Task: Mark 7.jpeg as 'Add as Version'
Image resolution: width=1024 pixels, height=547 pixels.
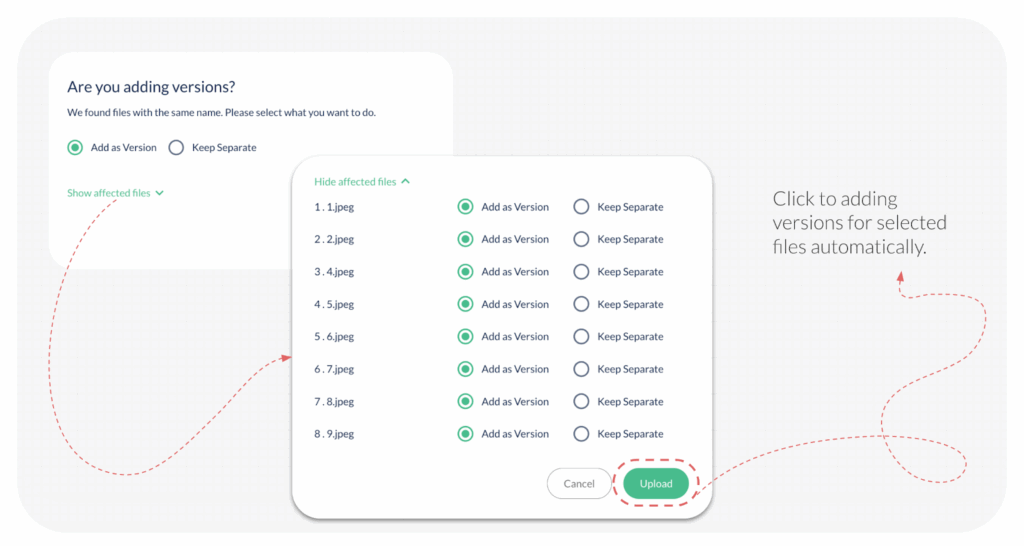Action: 465,370
